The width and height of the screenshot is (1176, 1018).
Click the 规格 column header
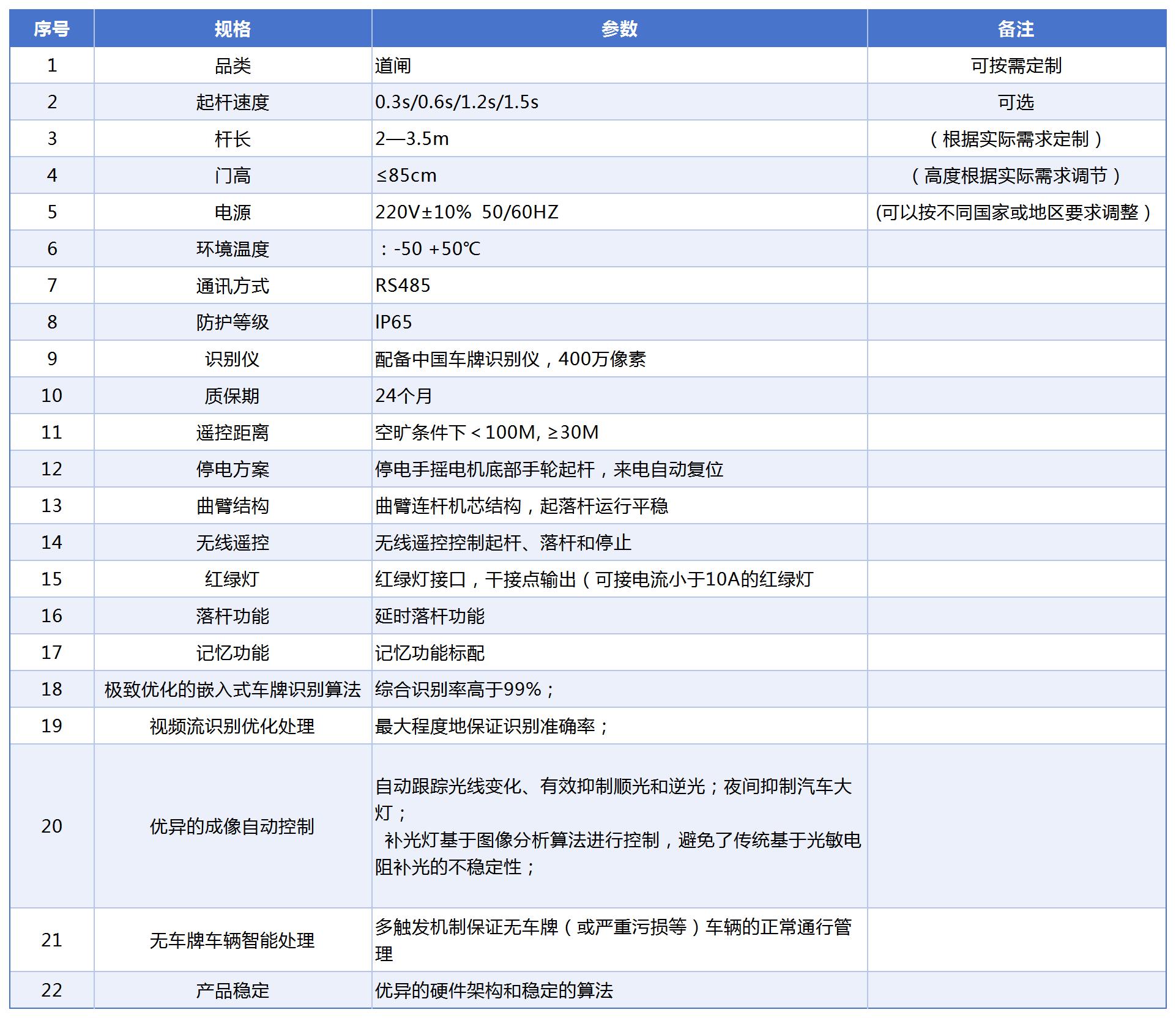[x=233, y=29]
